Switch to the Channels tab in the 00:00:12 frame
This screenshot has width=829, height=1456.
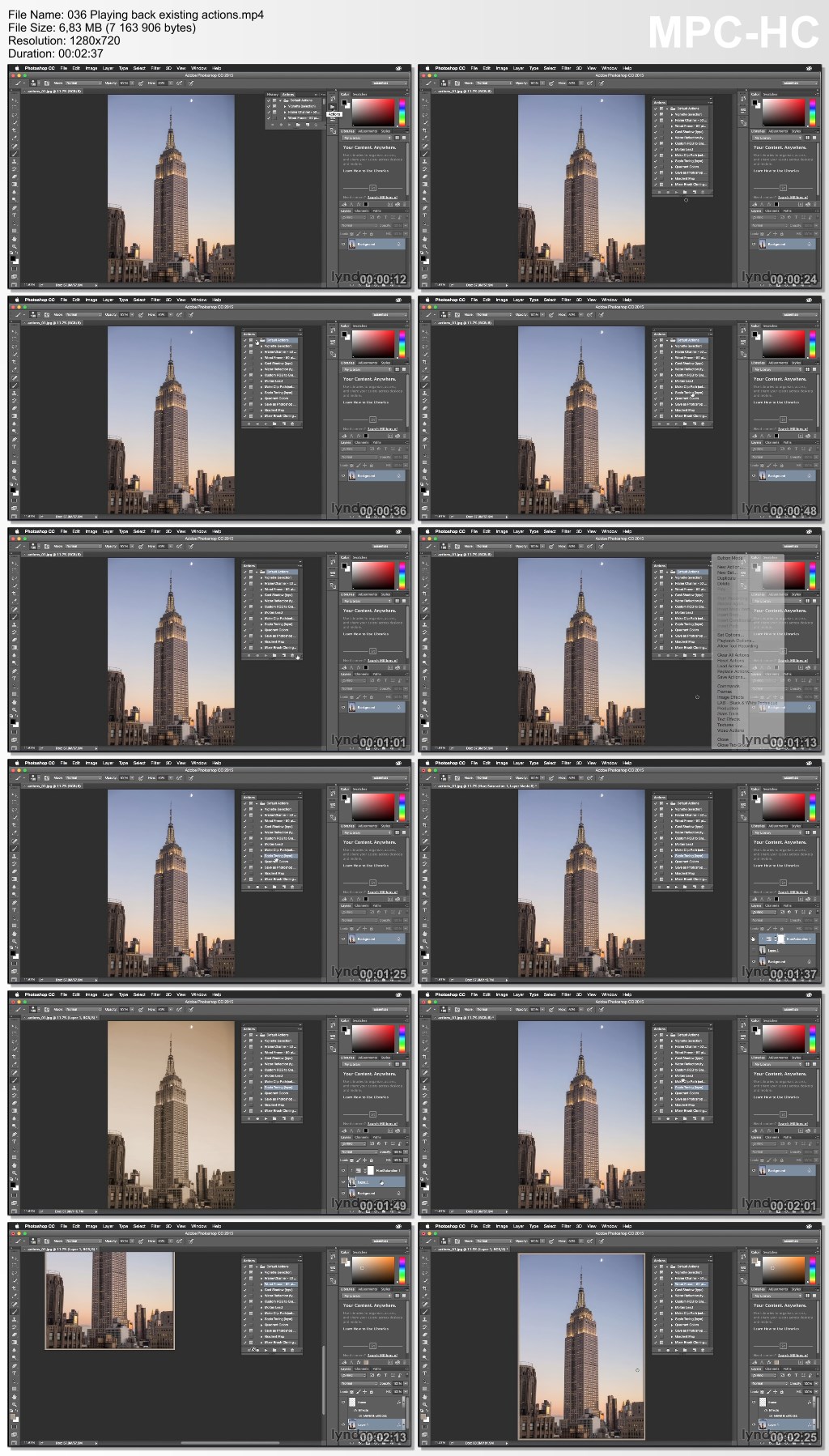click(x=361, y=211)
